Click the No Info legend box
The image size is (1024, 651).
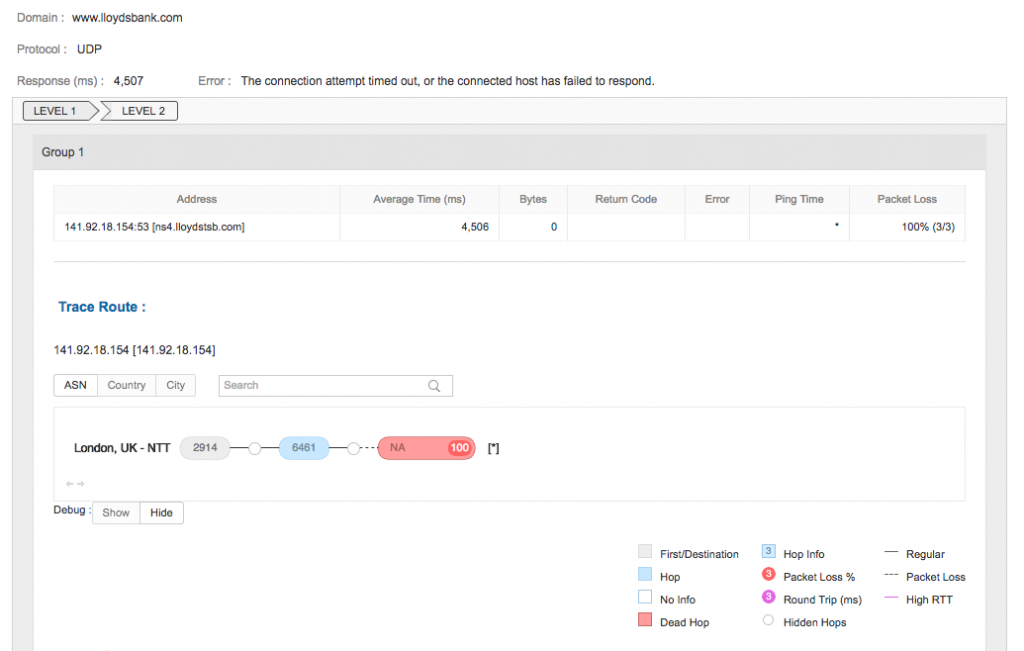645,597
